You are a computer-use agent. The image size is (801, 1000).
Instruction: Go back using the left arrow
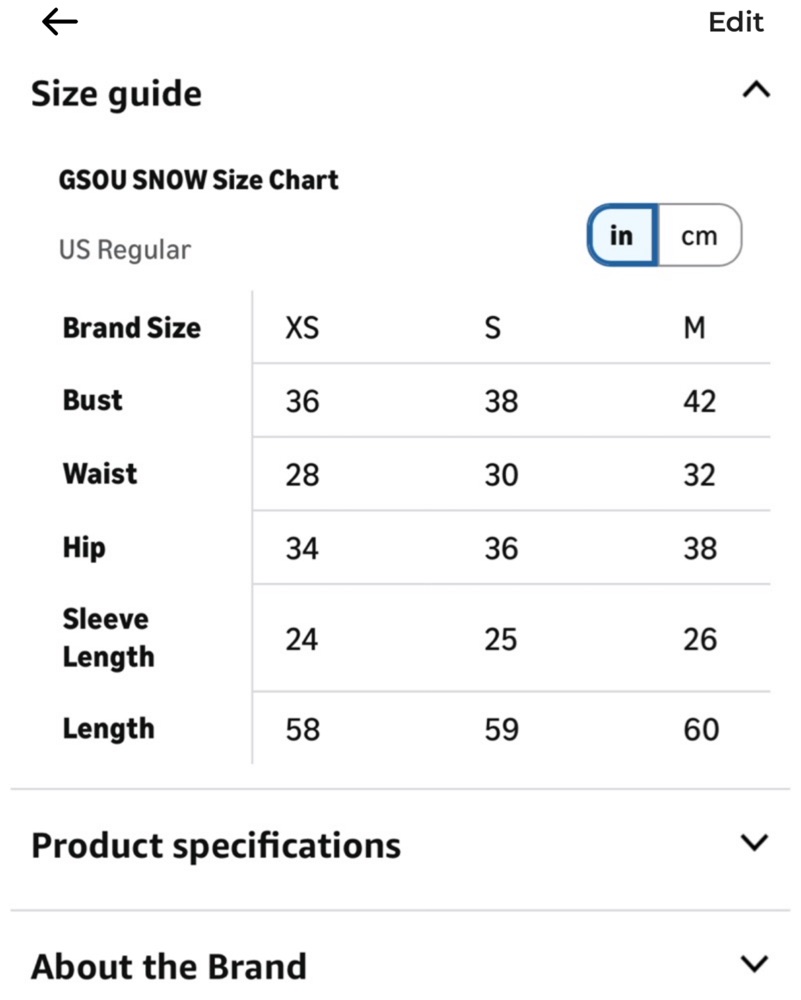[x=60, y=22]
